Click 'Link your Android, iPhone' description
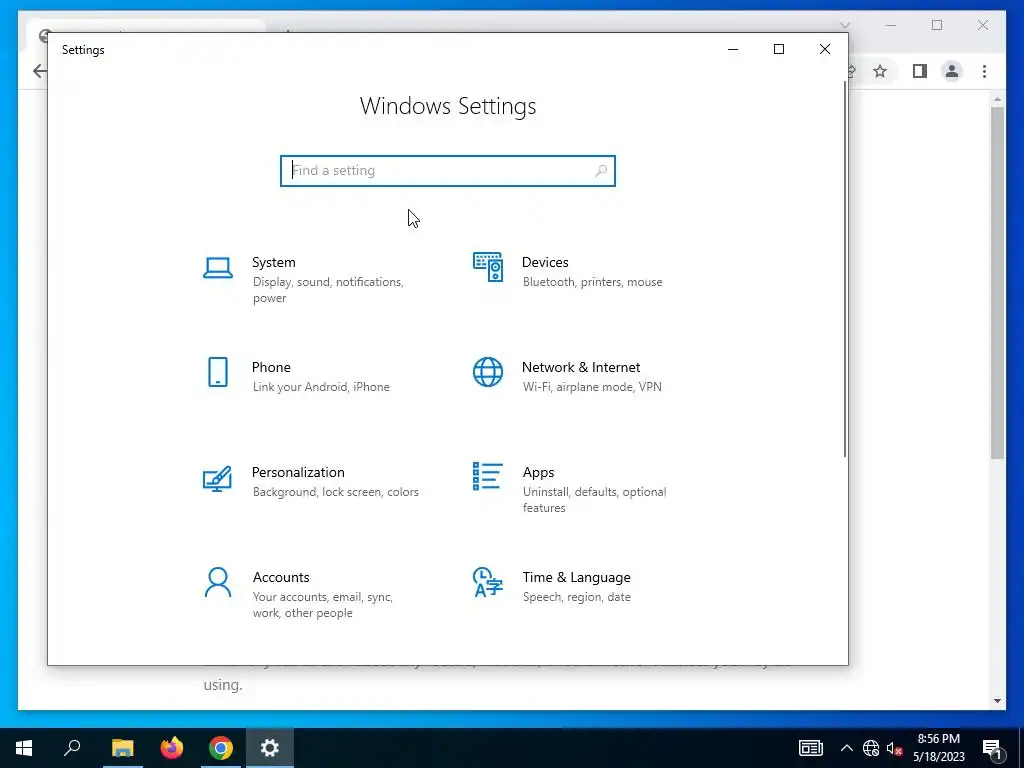Screen dimensions: 1024x768 (321, 387)
